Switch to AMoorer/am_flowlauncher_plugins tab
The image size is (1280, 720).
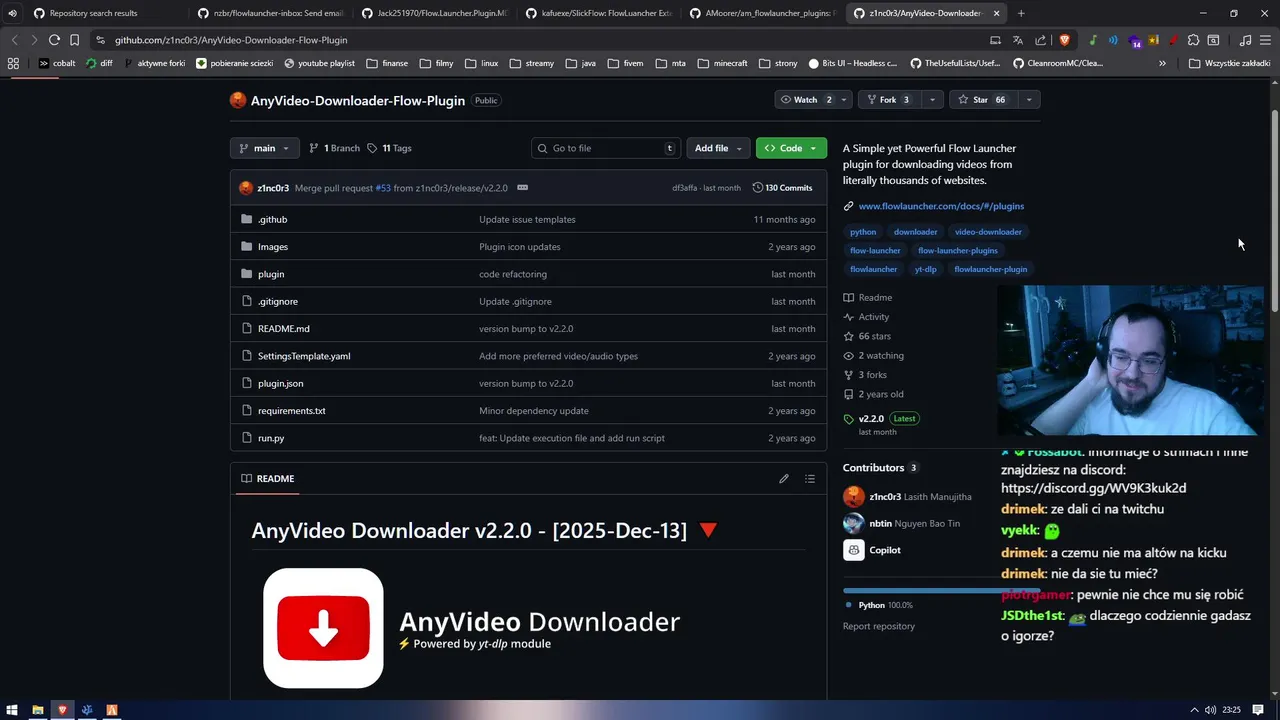[762, 13]
